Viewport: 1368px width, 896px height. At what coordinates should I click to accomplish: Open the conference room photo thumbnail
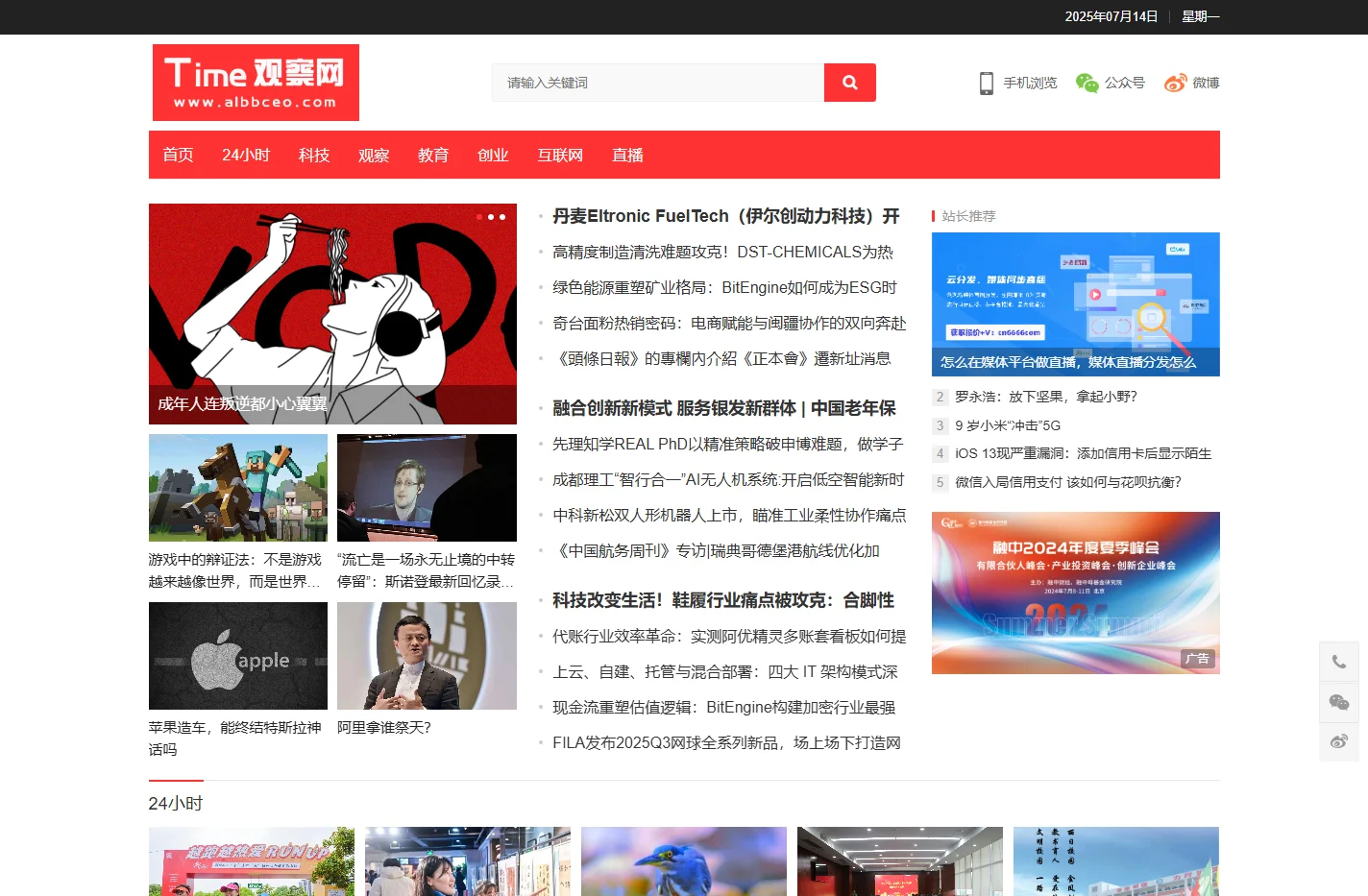point(900,861)
